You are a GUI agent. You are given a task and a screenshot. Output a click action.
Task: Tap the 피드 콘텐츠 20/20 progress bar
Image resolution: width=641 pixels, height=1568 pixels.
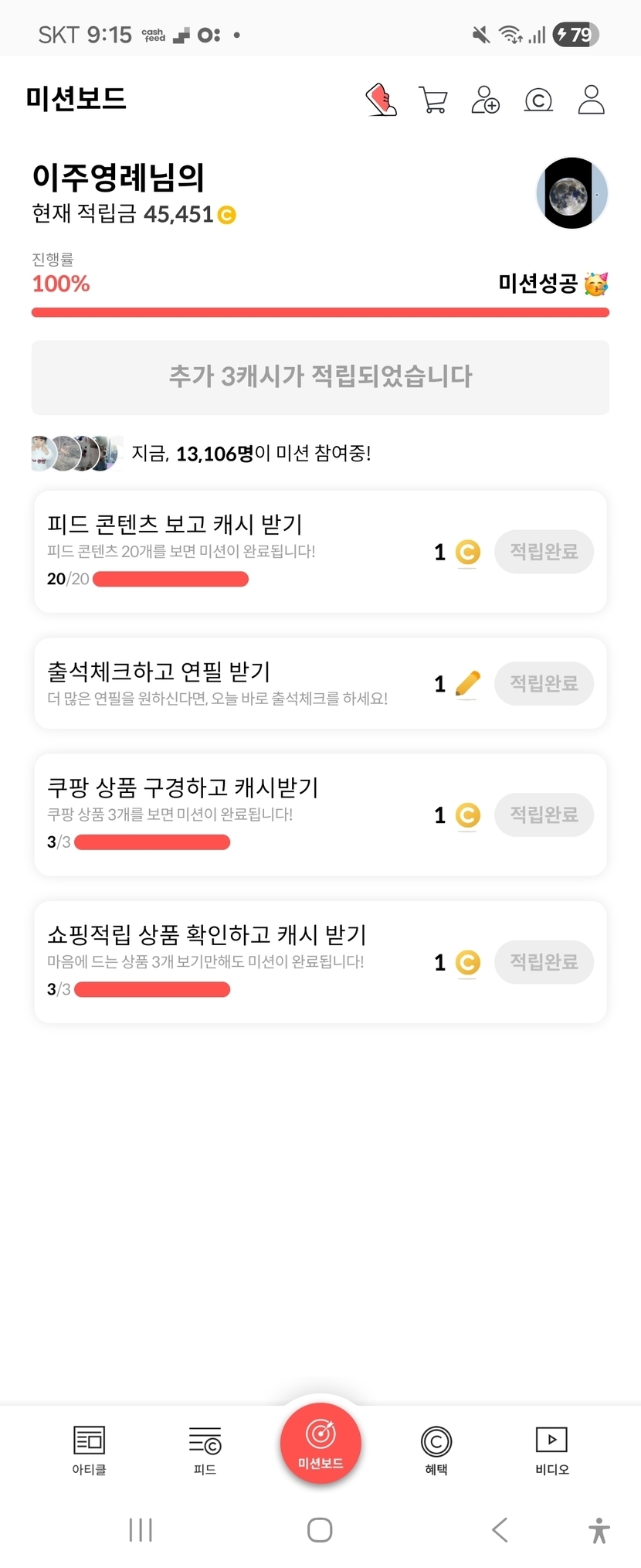(x=171, y=579)
